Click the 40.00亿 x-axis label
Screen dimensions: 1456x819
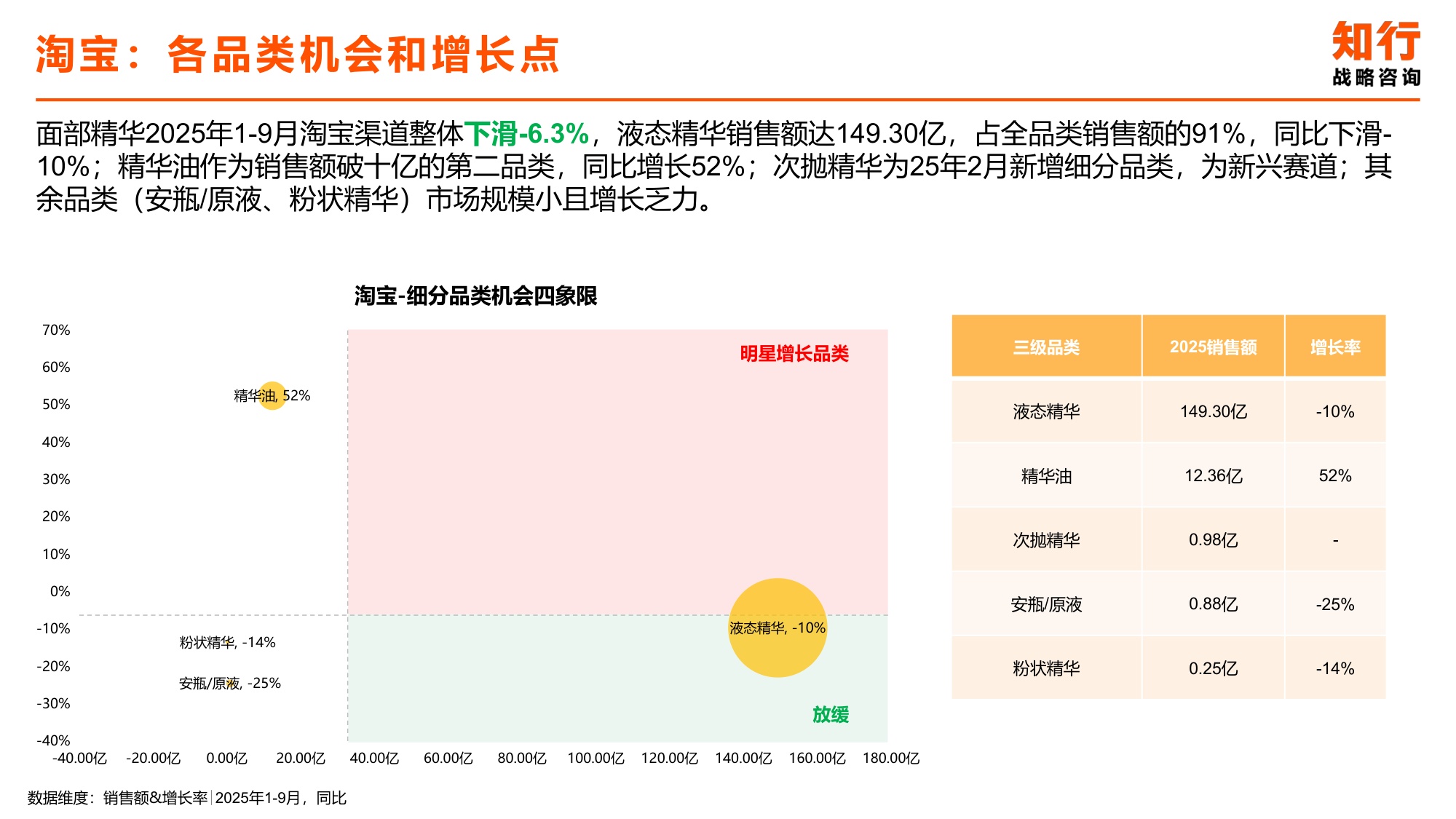tap(374, 758)
